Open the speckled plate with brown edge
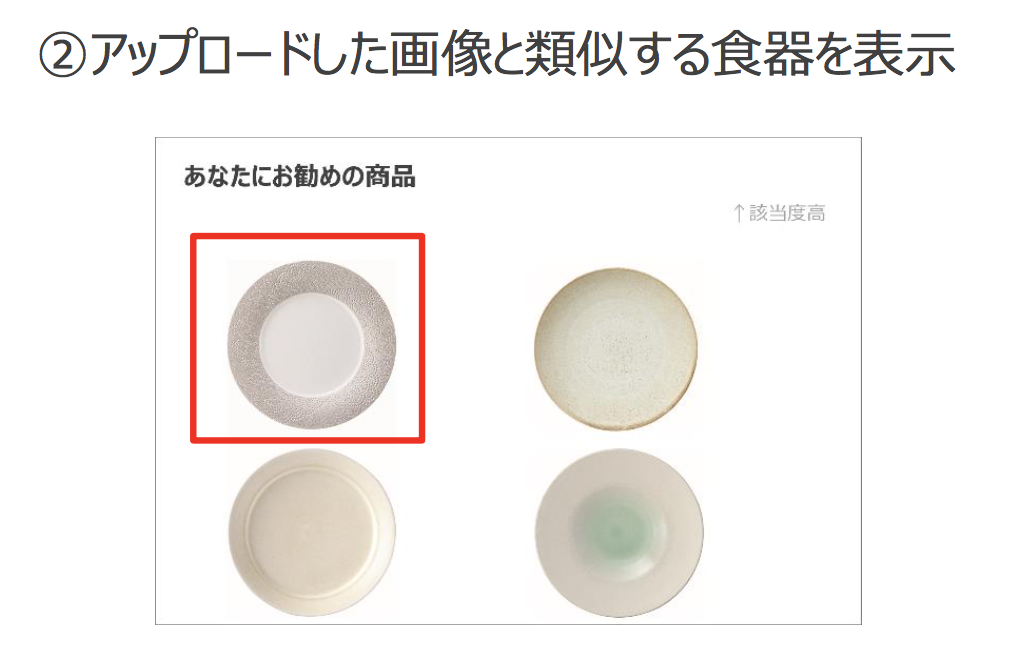The image size is (1034, 652). coord(616,349)
